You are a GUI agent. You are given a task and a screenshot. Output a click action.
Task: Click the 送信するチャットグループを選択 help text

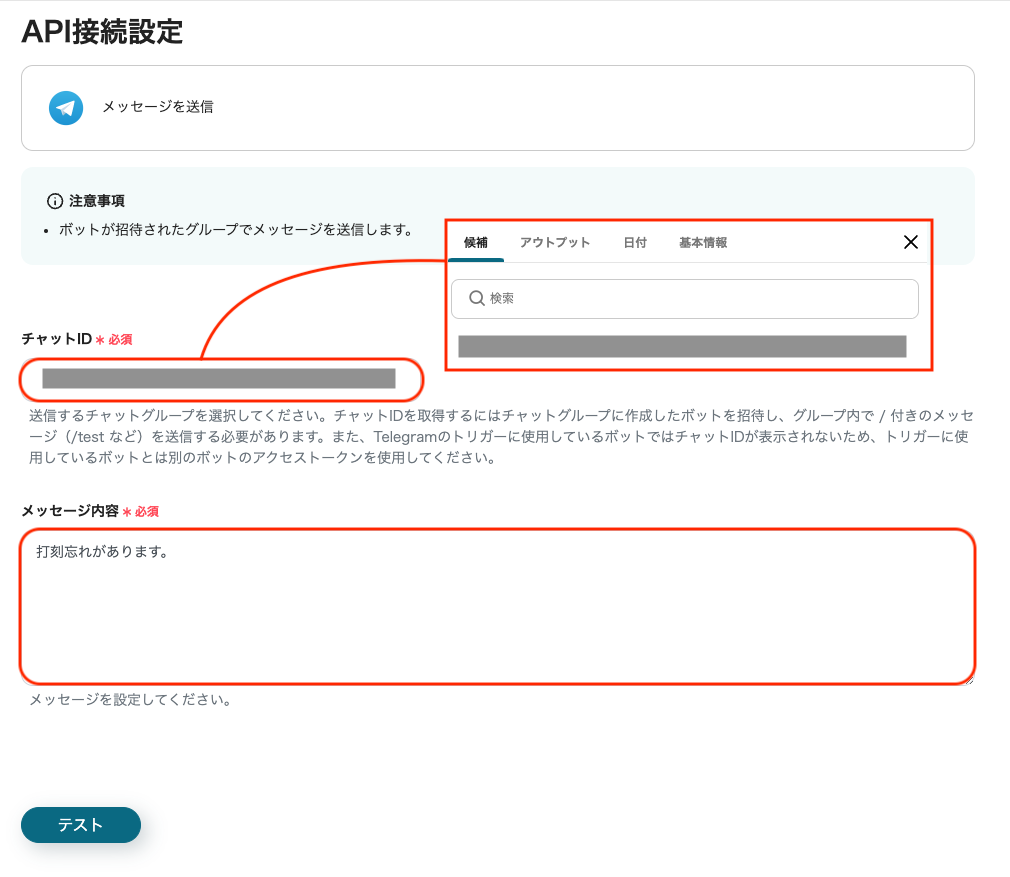(x=501, y=437)
